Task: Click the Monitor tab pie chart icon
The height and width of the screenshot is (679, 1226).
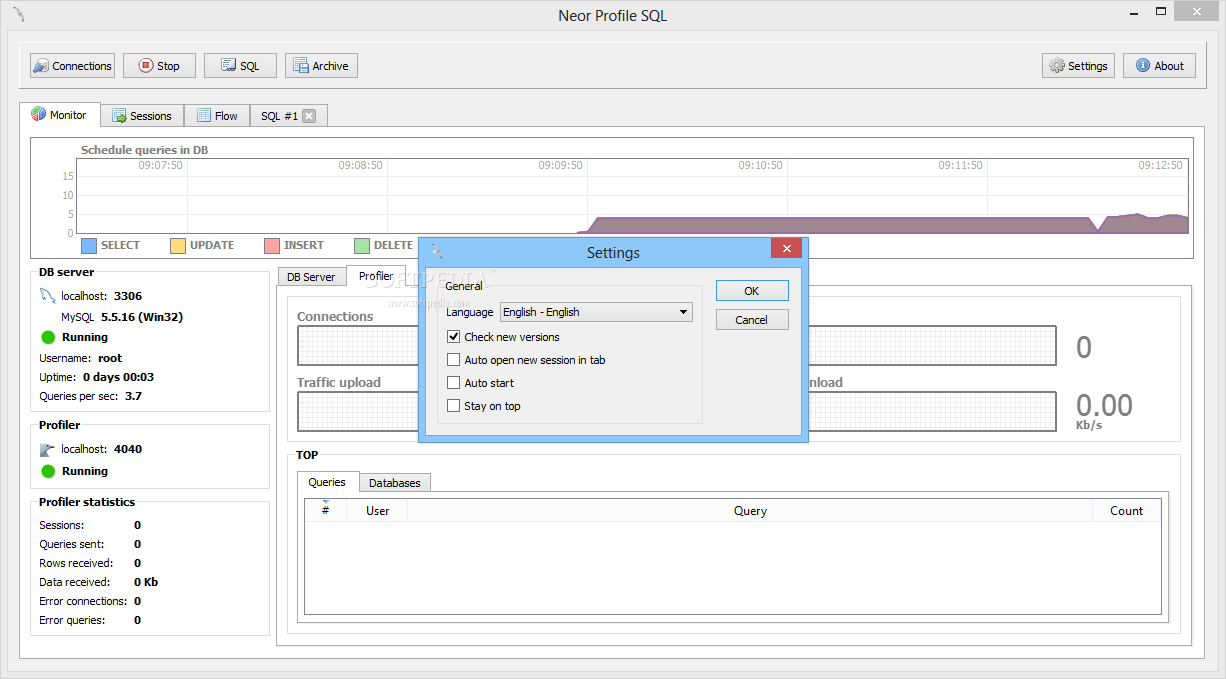Action: tap(38, 114)
